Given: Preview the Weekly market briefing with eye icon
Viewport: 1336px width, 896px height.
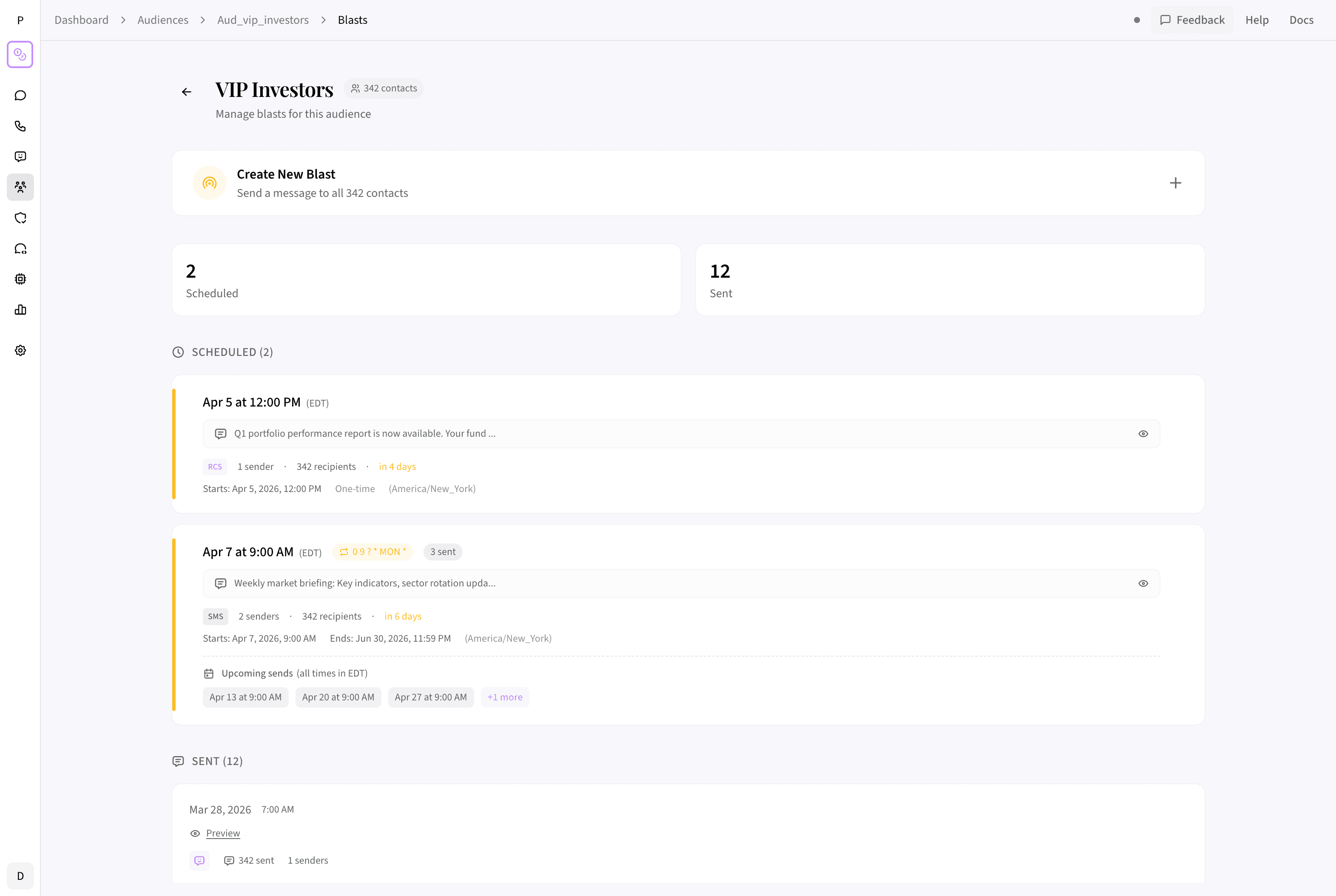Looking at the screenshot, I should (1143, 583).
